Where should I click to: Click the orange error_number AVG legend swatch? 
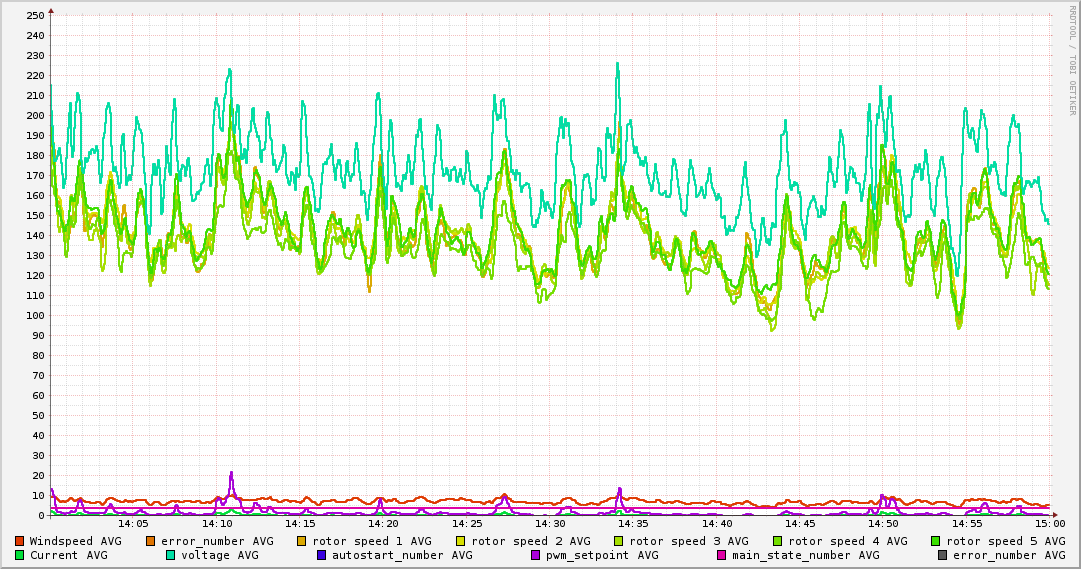151,541
